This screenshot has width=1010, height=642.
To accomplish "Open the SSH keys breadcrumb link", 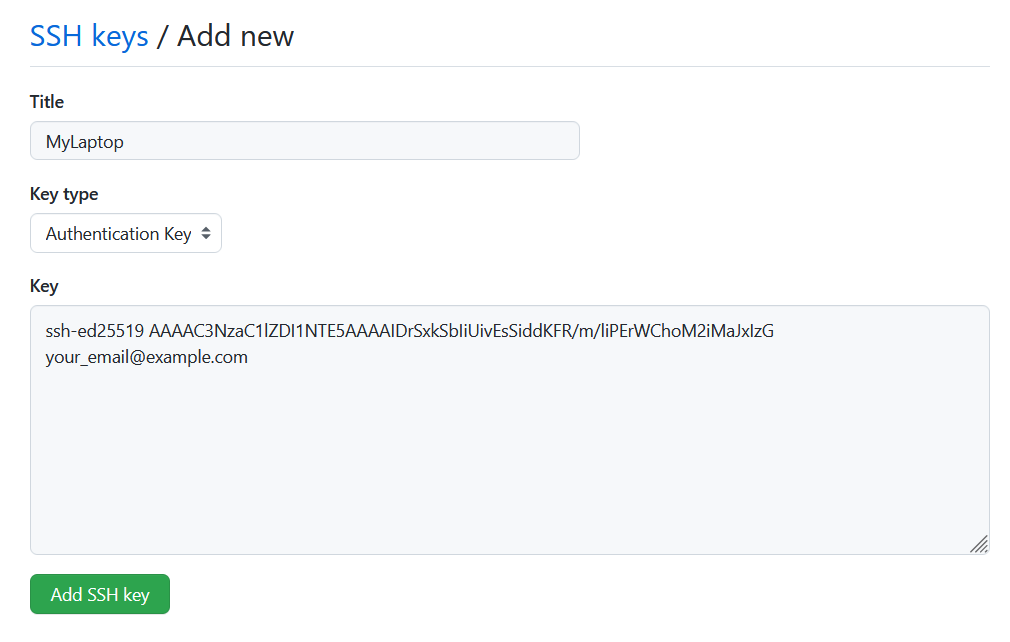I will pos(89,37).
